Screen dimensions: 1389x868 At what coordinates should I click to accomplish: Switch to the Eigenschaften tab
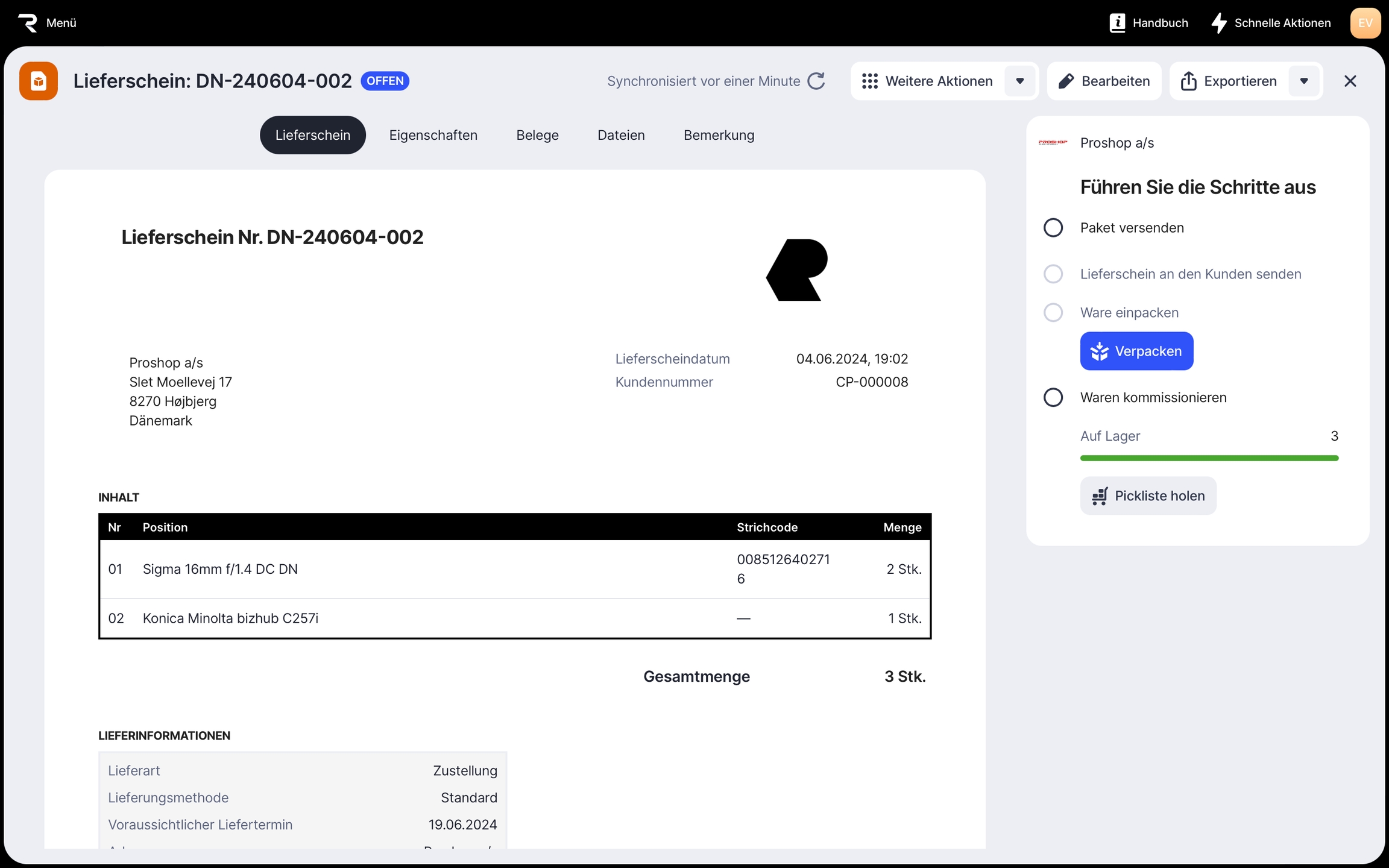[x=433, y=135]
